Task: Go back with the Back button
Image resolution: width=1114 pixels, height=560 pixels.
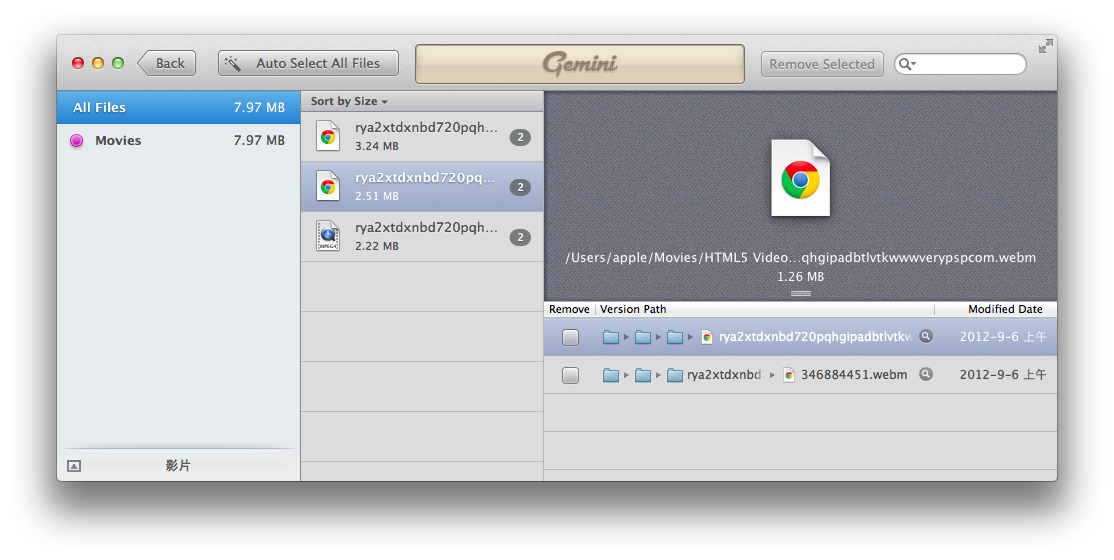Action: pyautogui.click(x=167, y=63)
